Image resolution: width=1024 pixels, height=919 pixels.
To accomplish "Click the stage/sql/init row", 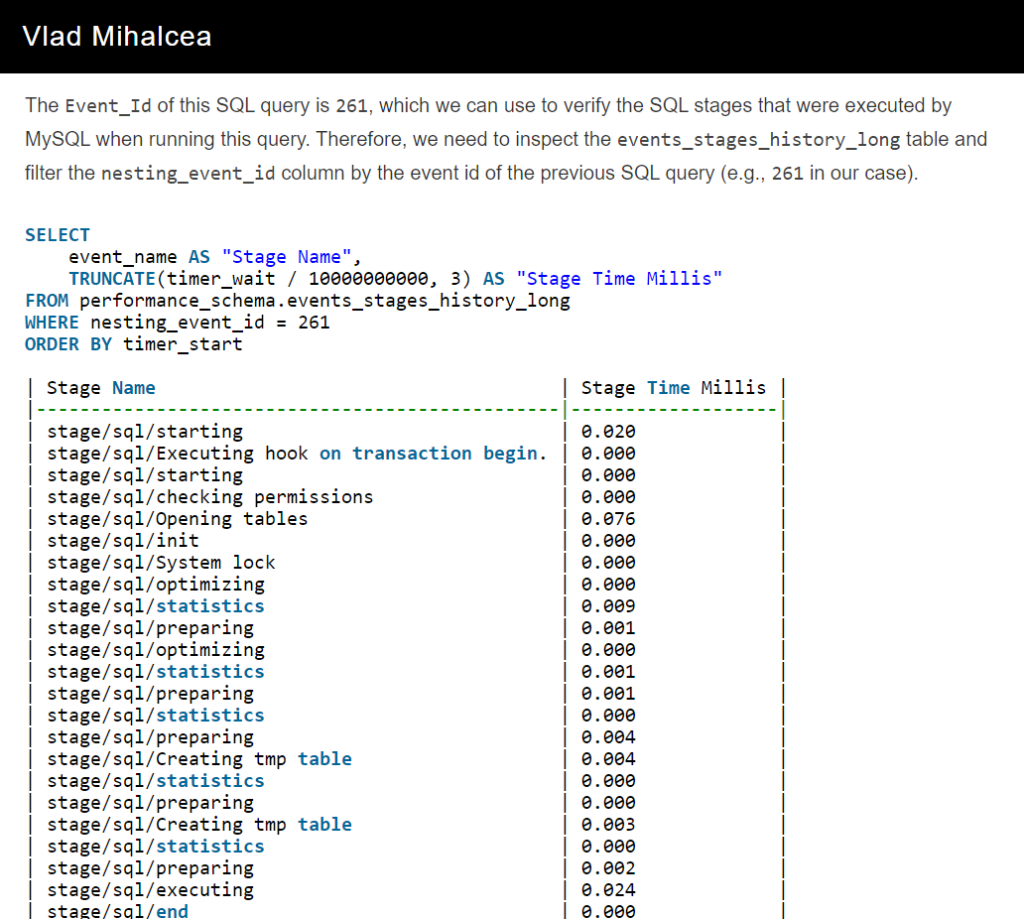I will point(123,541).
